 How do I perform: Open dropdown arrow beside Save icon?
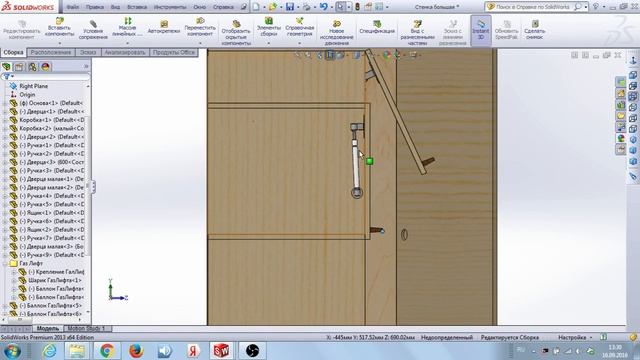298,7
